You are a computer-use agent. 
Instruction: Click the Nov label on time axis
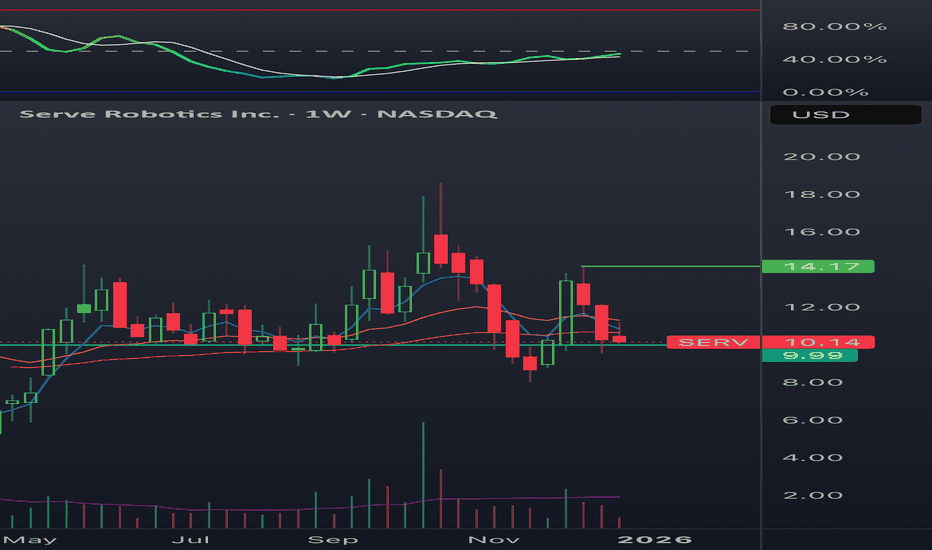493,540
